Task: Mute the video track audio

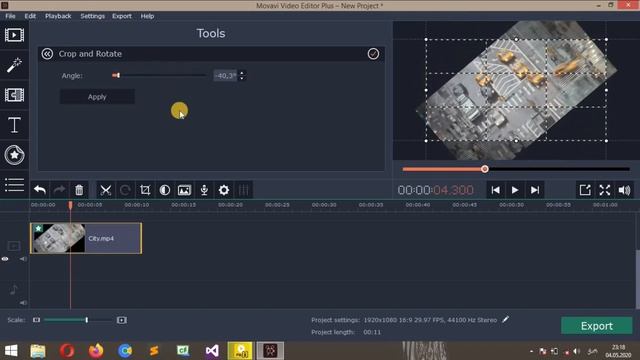Action: [23, 259]
